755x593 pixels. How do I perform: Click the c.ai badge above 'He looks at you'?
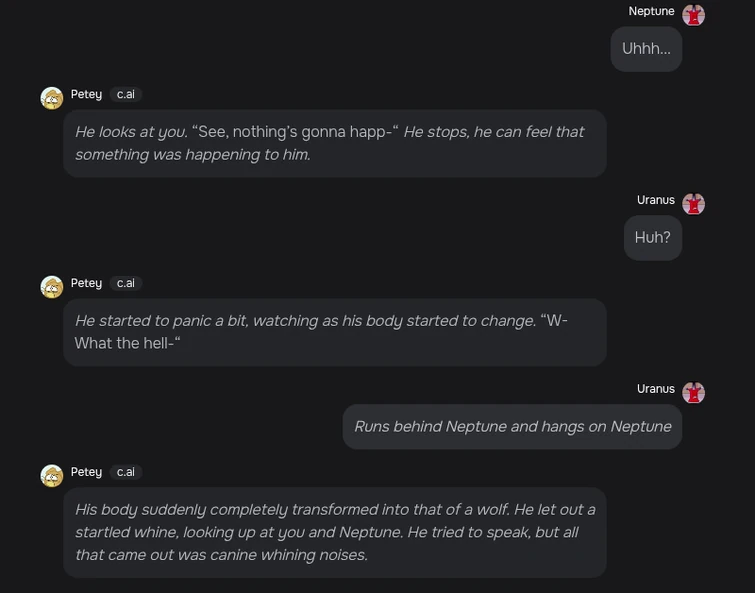pos(126,94)
